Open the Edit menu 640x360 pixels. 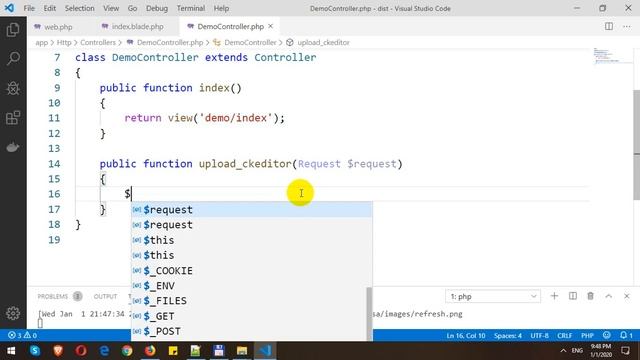coord(49,8)
